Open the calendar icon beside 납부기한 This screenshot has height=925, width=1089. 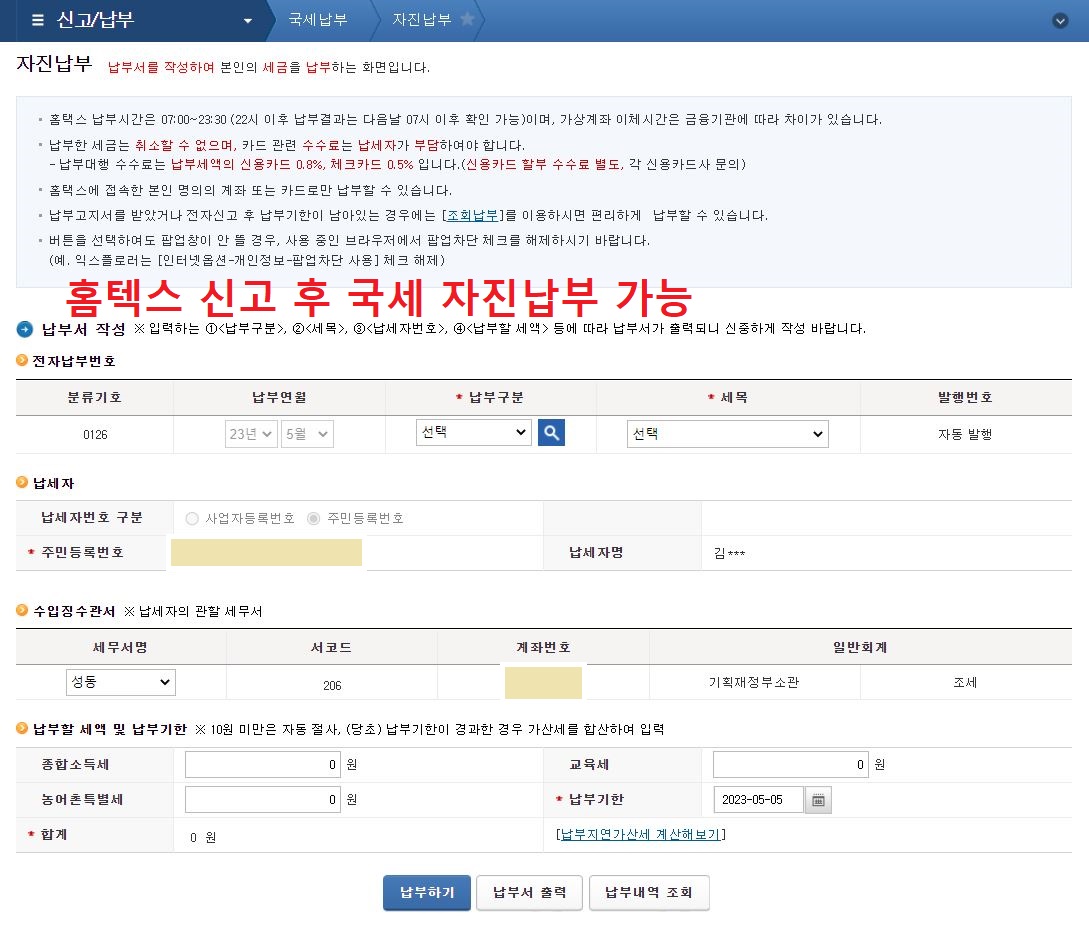pyautogui.click(x=818, y=800)
